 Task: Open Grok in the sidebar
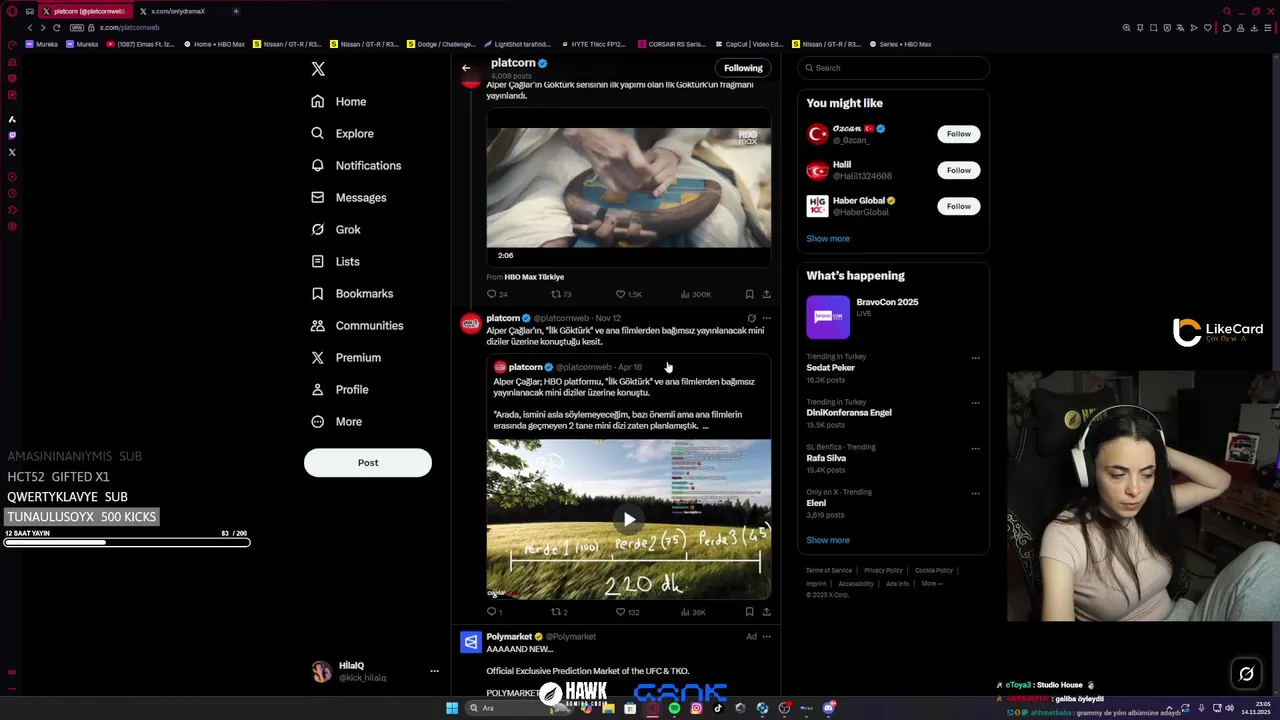336,230
